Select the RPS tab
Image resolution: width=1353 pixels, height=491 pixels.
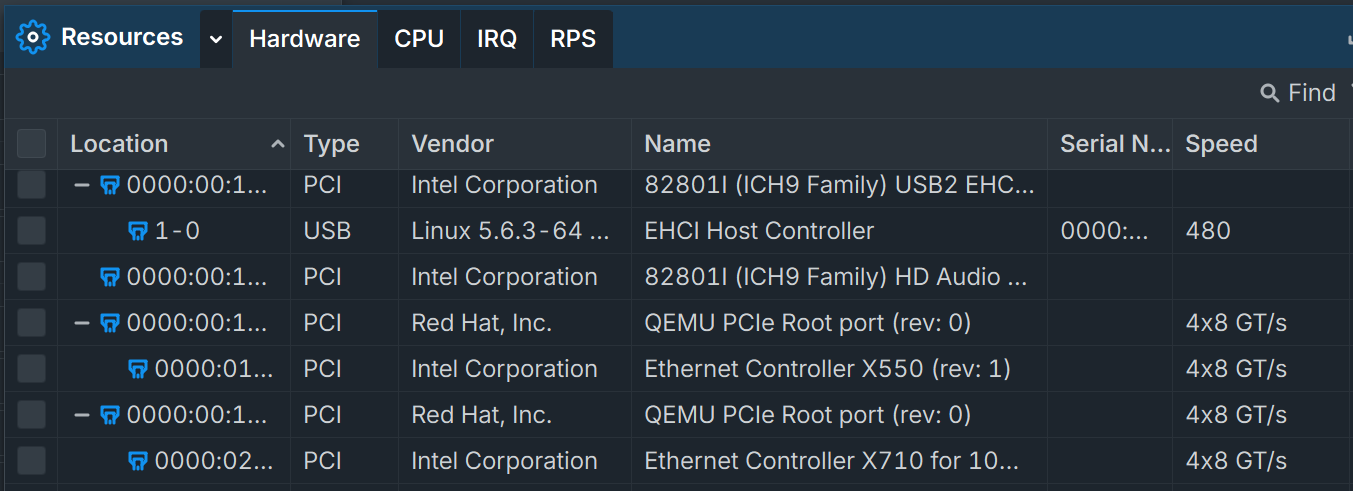573,39
